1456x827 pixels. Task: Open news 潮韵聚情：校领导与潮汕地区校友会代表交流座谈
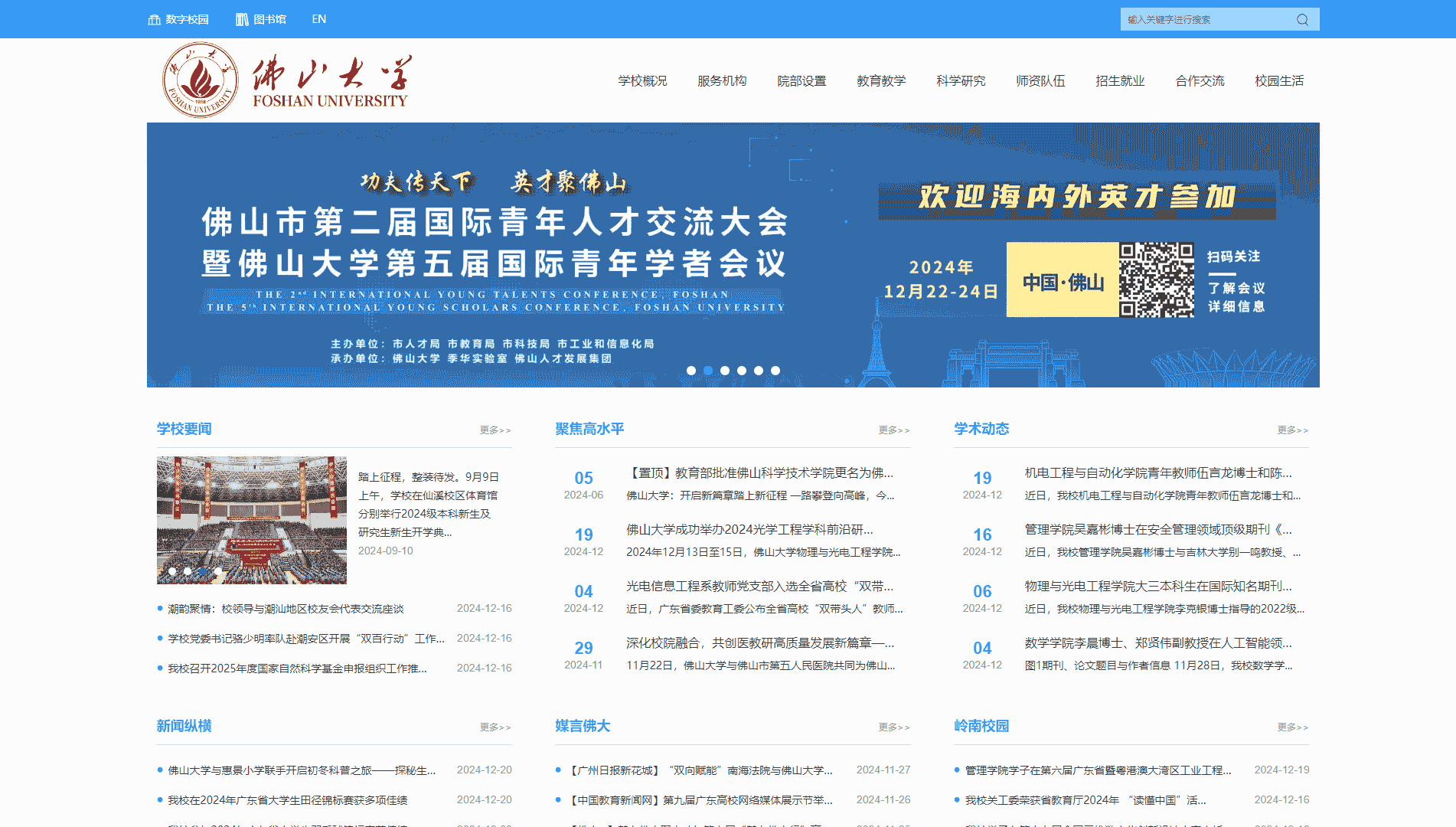(286, 609)
